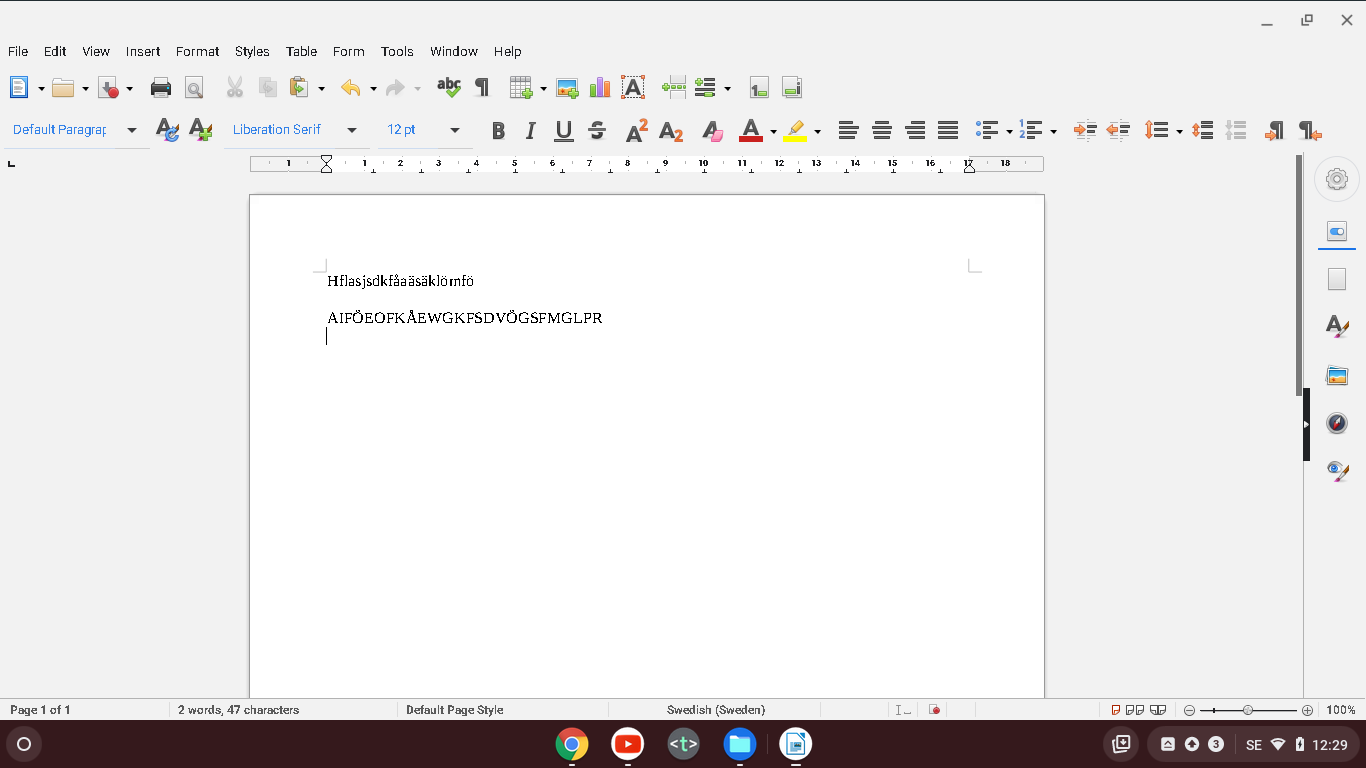Open the sidebar Gallery panel
The image size is (1366, 768).
point(1337,376)
